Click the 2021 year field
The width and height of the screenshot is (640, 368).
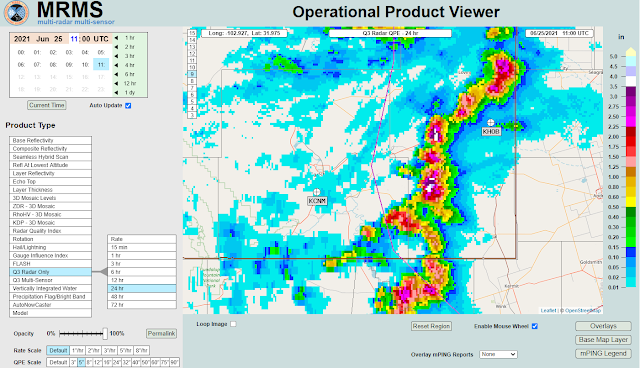point(22,39)
